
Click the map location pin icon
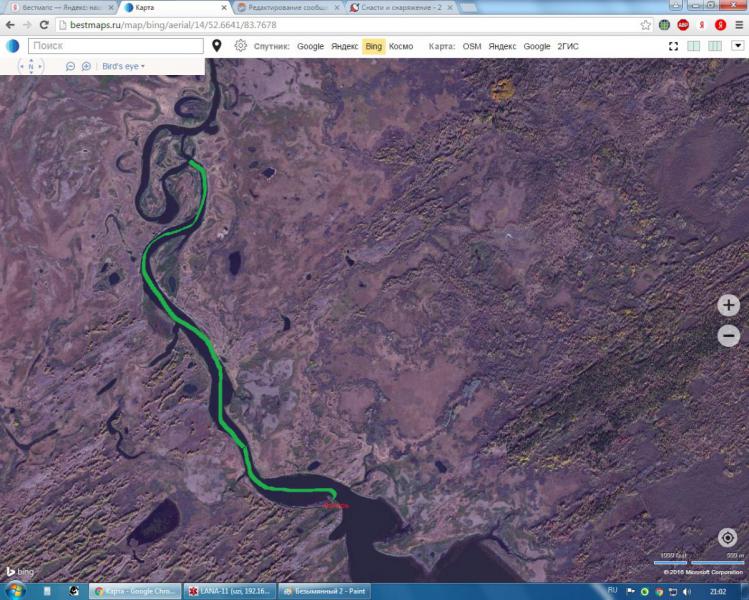pos(216,46)
